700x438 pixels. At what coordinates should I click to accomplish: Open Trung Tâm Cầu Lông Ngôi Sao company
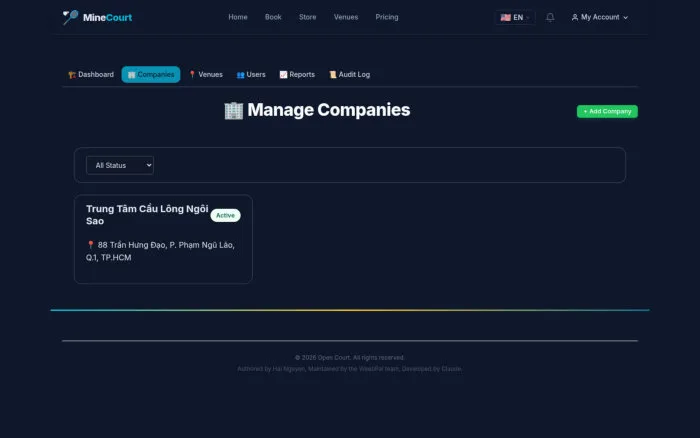click(x=147, y=215)
